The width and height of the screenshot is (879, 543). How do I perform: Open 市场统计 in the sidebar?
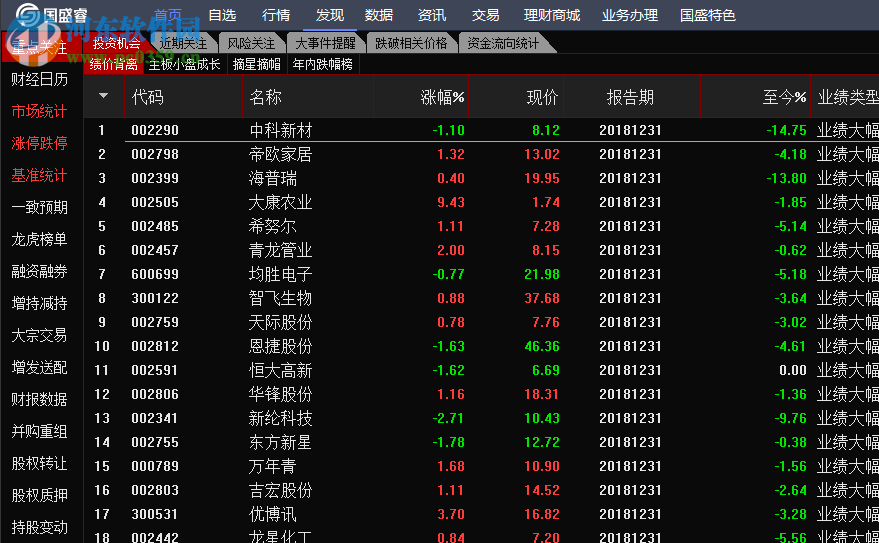[39, 111]
